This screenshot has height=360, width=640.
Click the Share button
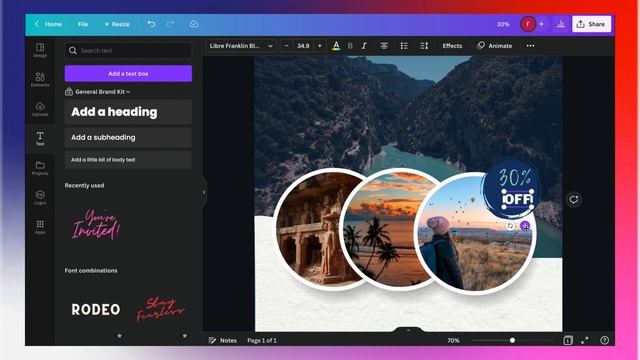[591, 24]
